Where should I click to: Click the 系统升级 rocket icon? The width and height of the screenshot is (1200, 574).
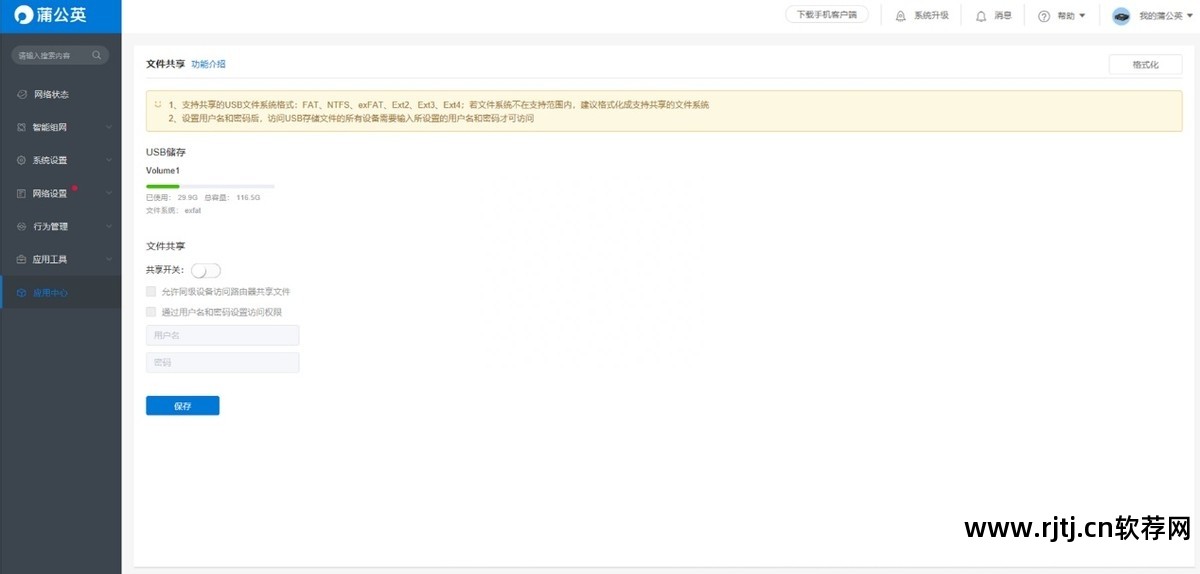click(901, 16)
